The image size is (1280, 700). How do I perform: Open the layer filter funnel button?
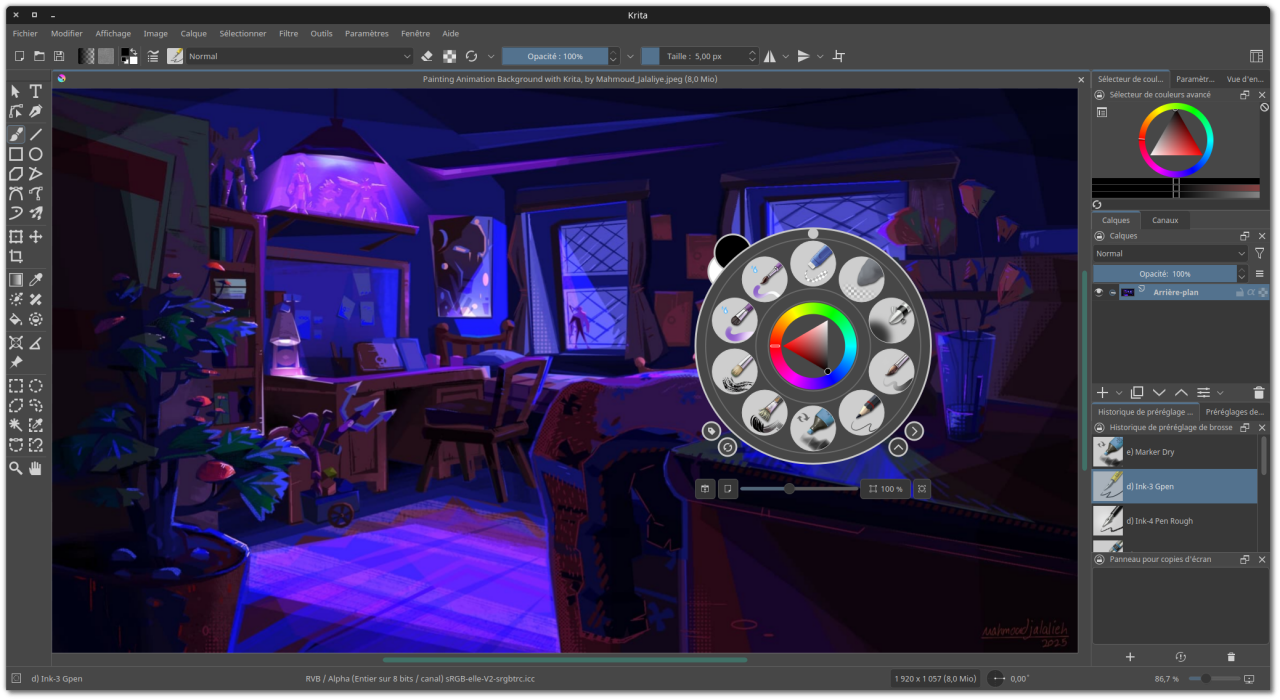1260,254
